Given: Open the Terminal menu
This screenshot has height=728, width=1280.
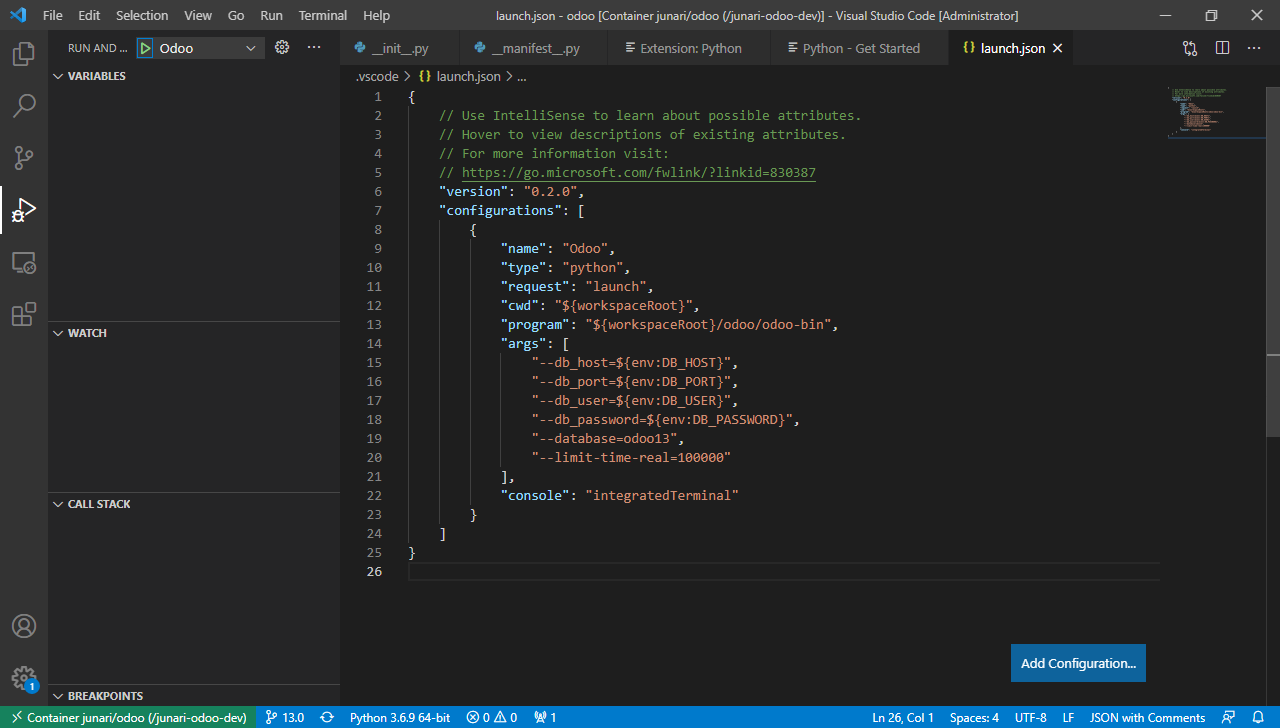Looking at the screenshot, I should coord(322,16).
